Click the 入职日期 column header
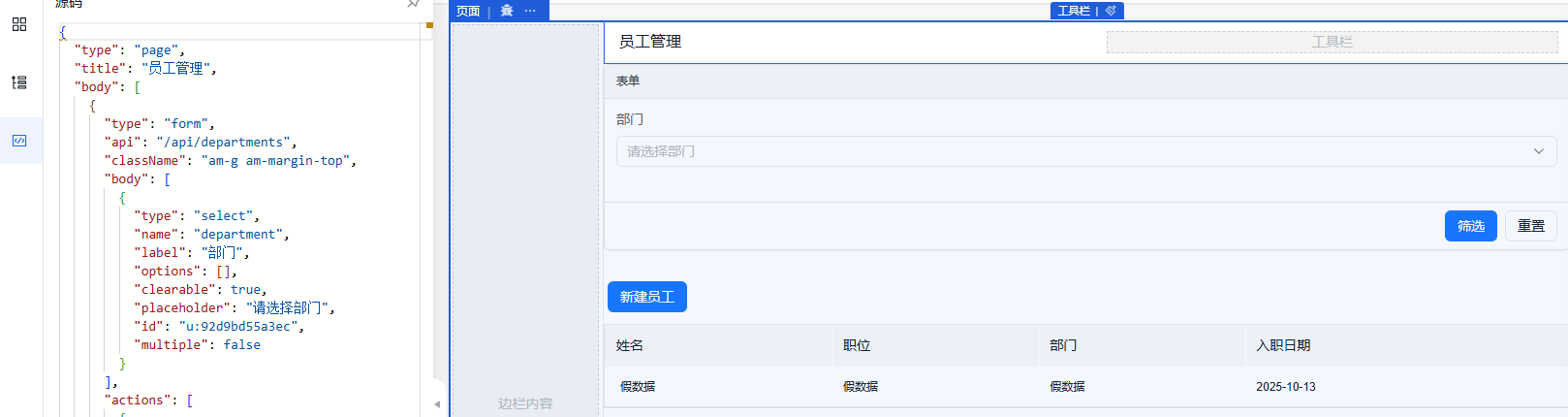The width and height of the screenshot is (1568, 417). click(1283, 345)
